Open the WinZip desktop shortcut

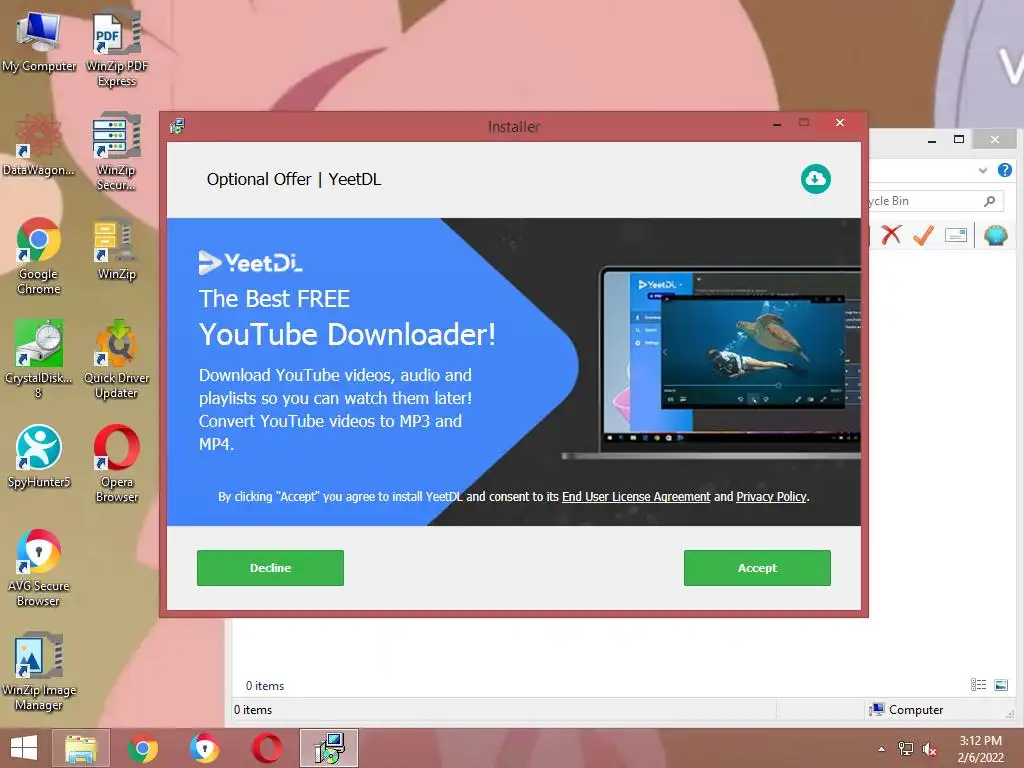pos(116,249)
